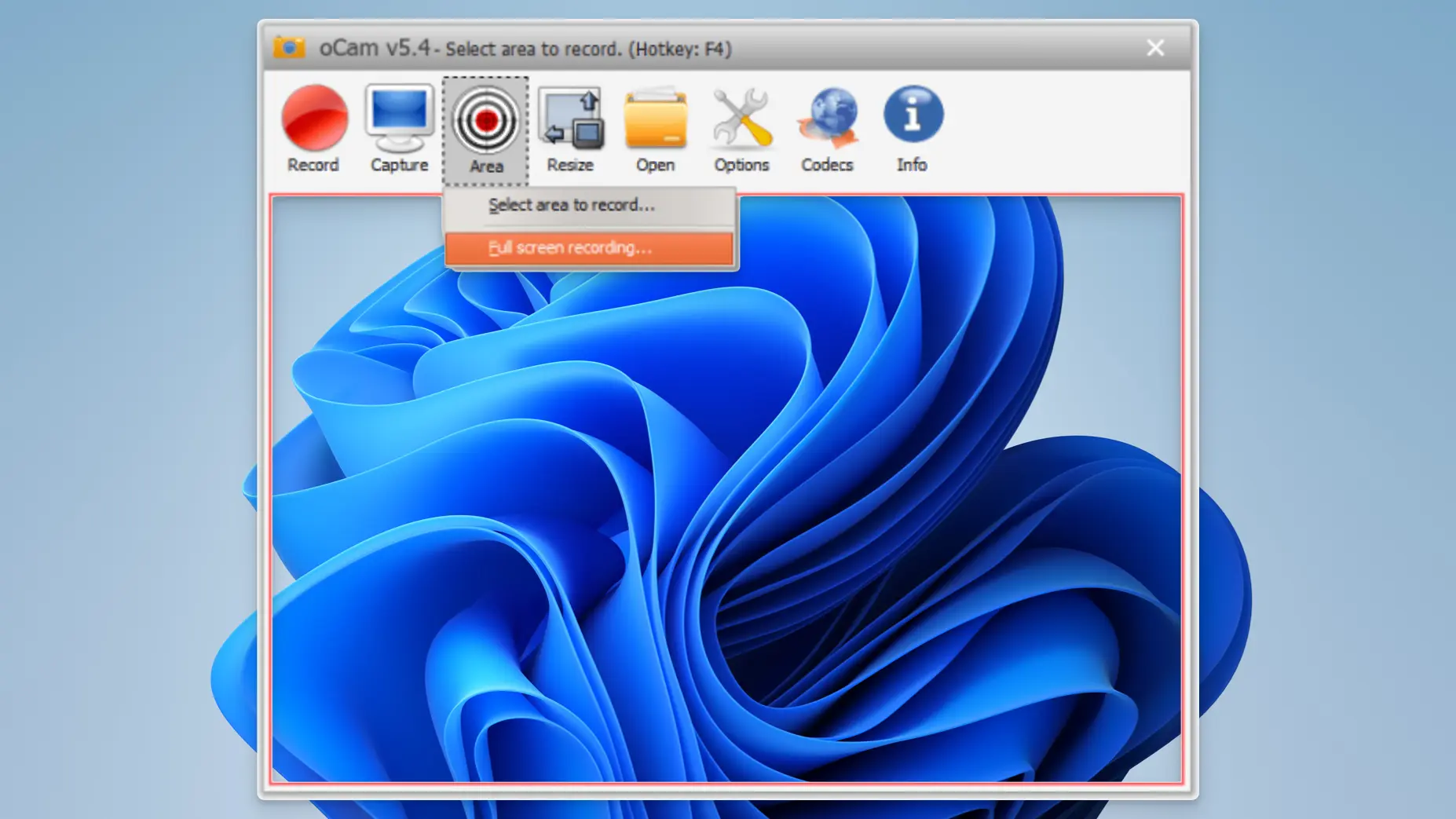Click the Capture monitor icon
The width and height of the screenshot is (1456, 819).
399,118
